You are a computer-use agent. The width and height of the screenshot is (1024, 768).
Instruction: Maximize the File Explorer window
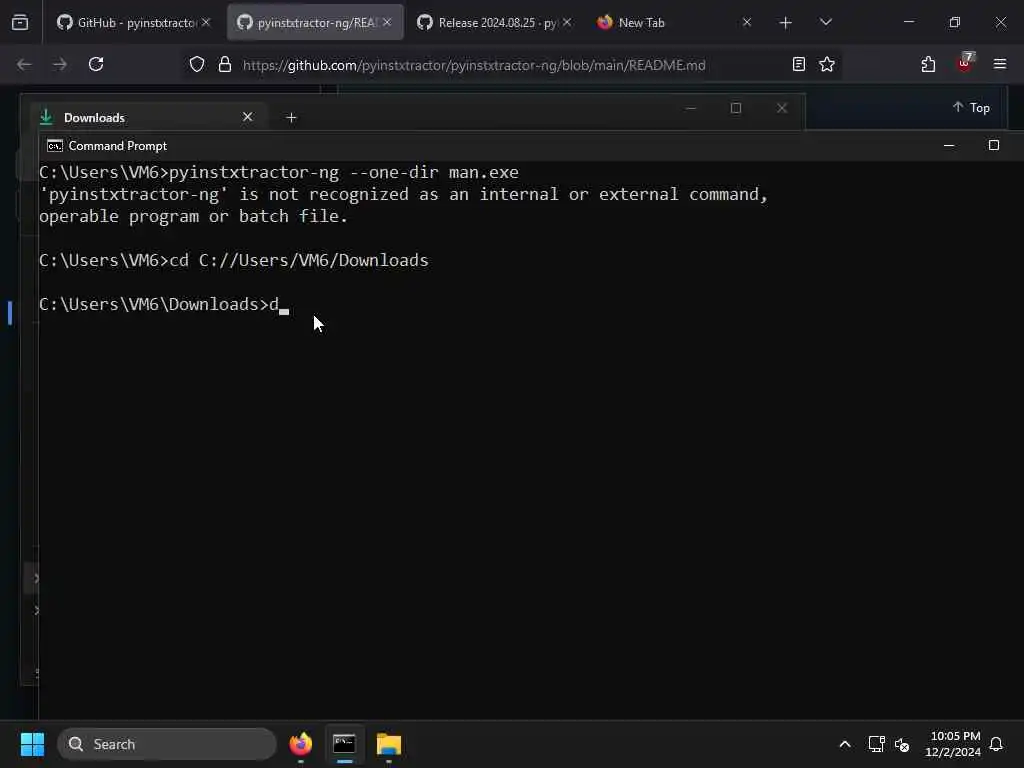736,108
